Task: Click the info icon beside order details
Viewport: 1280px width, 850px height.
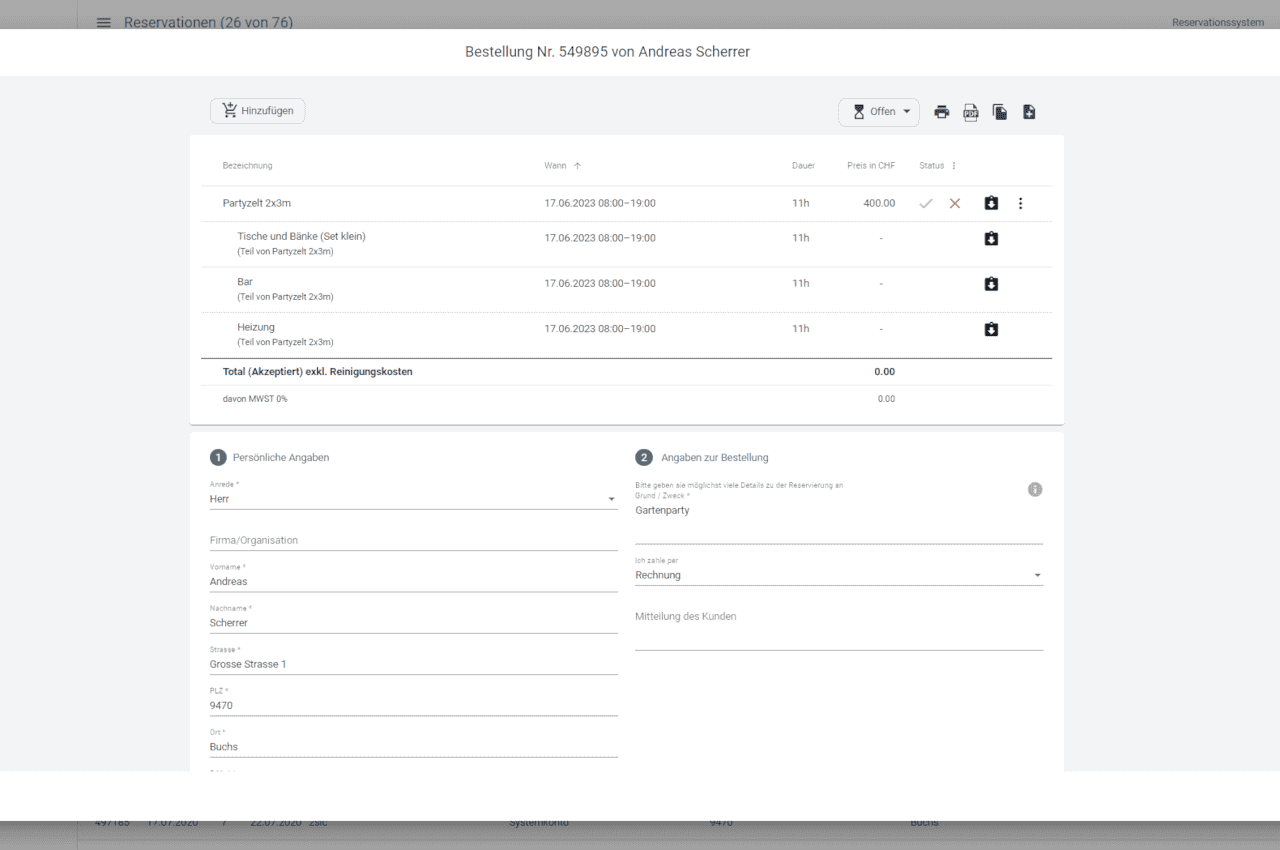Action: tap(1035, 490)
